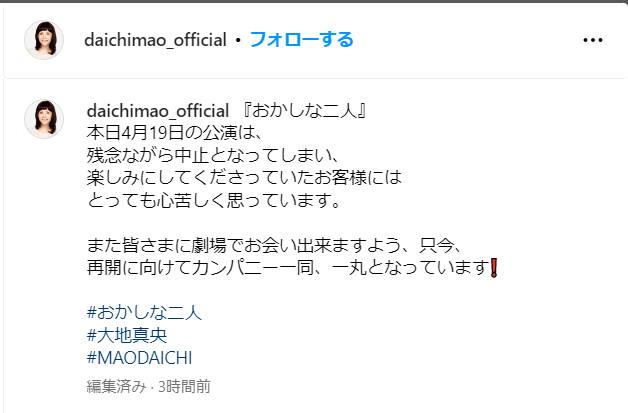Open daichimao_official username before 『おかしな二人』
The width and height of the screenshot is (628, 413).
[x=158, y=111]
